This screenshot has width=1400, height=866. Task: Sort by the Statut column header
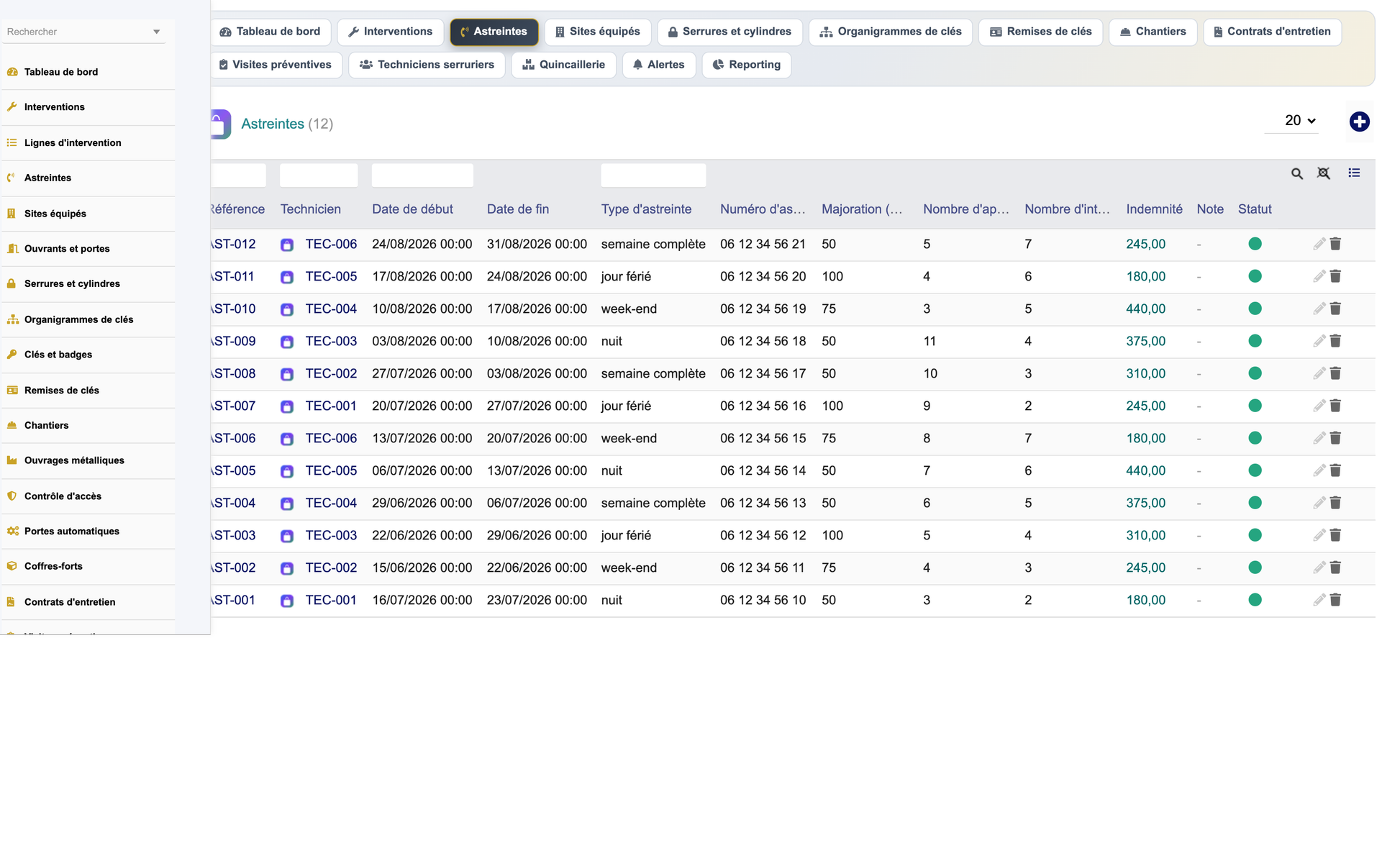(1254, 209)
